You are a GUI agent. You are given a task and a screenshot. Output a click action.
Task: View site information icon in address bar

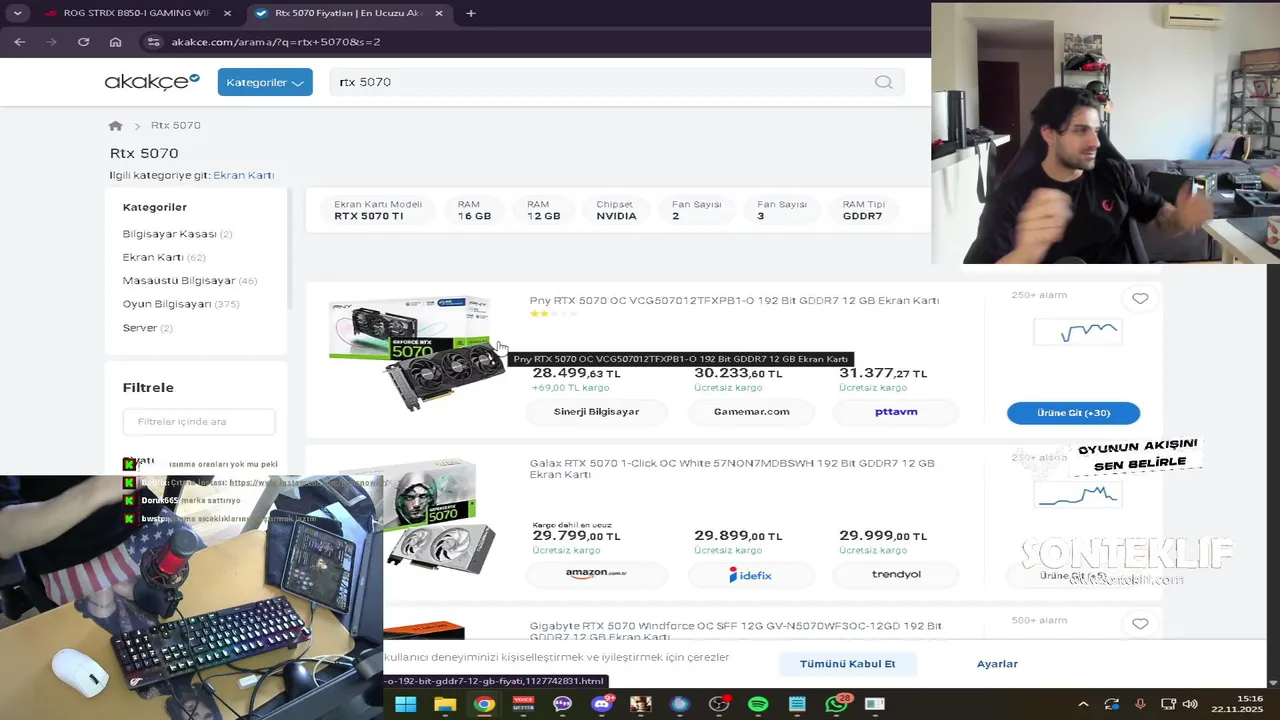point(152,42)
